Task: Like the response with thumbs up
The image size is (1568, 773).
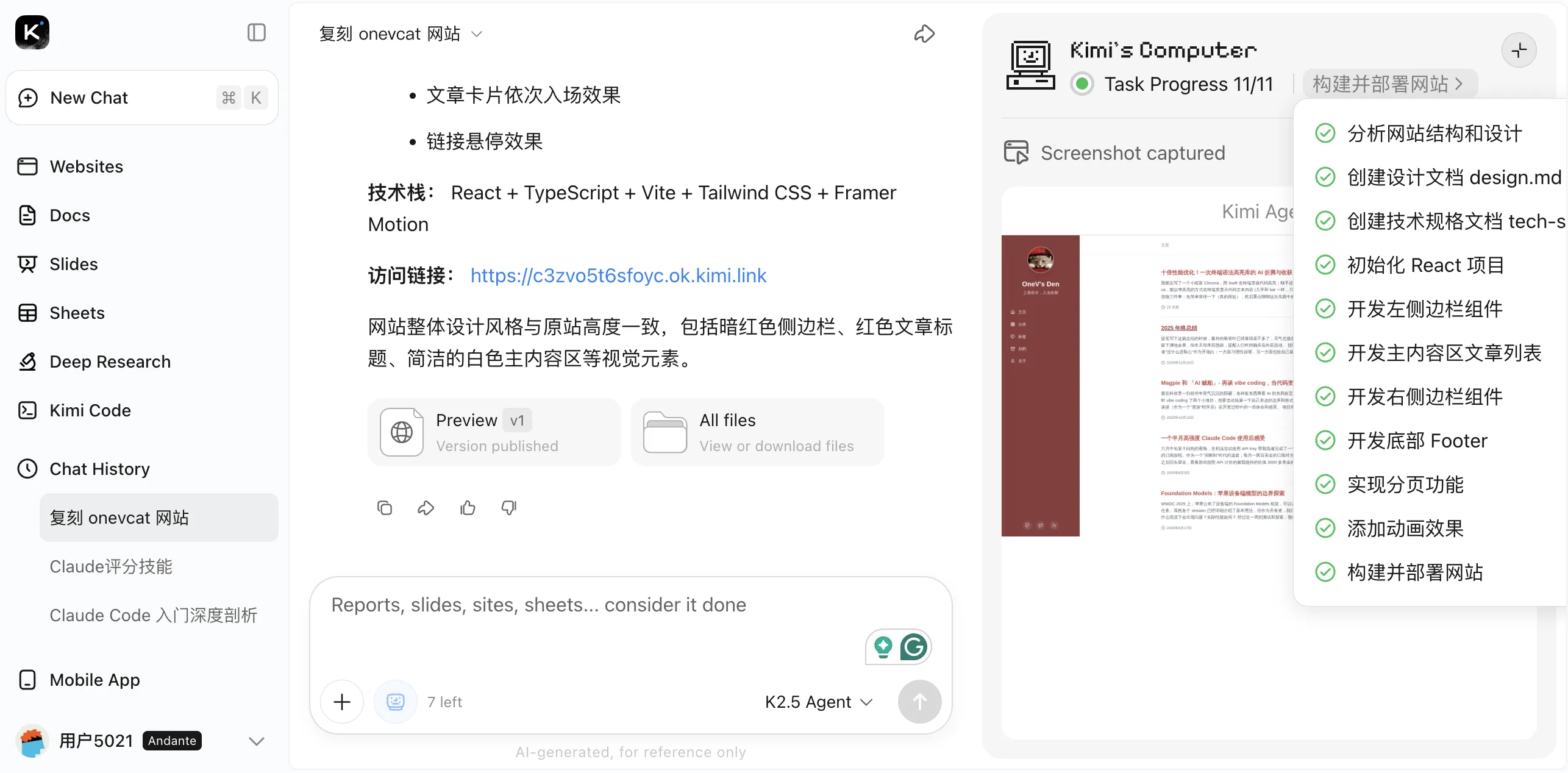Action: (468, 508)
